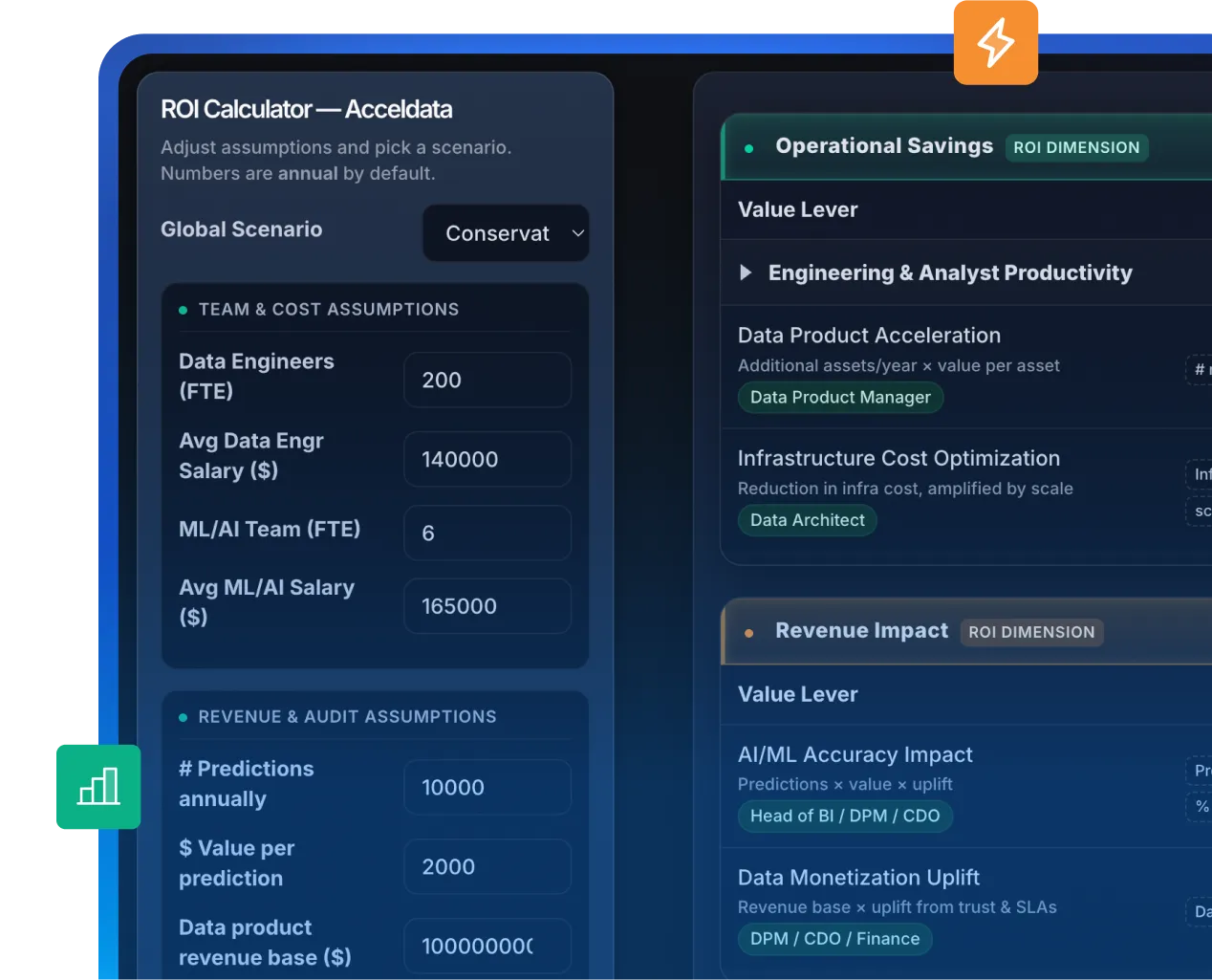Edit the Avg ML/AI Salary field

(x=487, y=606)
